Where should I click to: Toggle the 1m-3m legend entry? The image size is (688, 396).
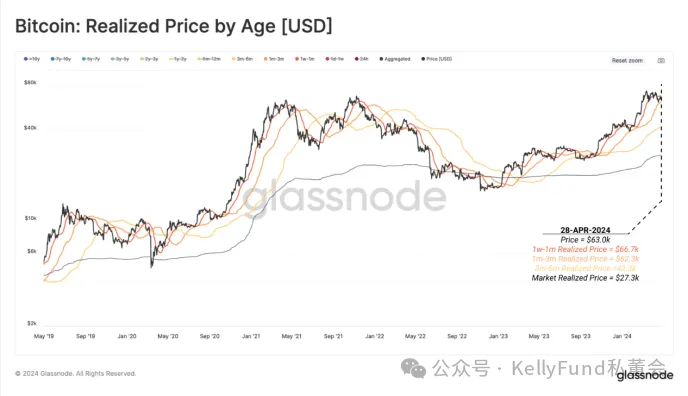[274, 59]
